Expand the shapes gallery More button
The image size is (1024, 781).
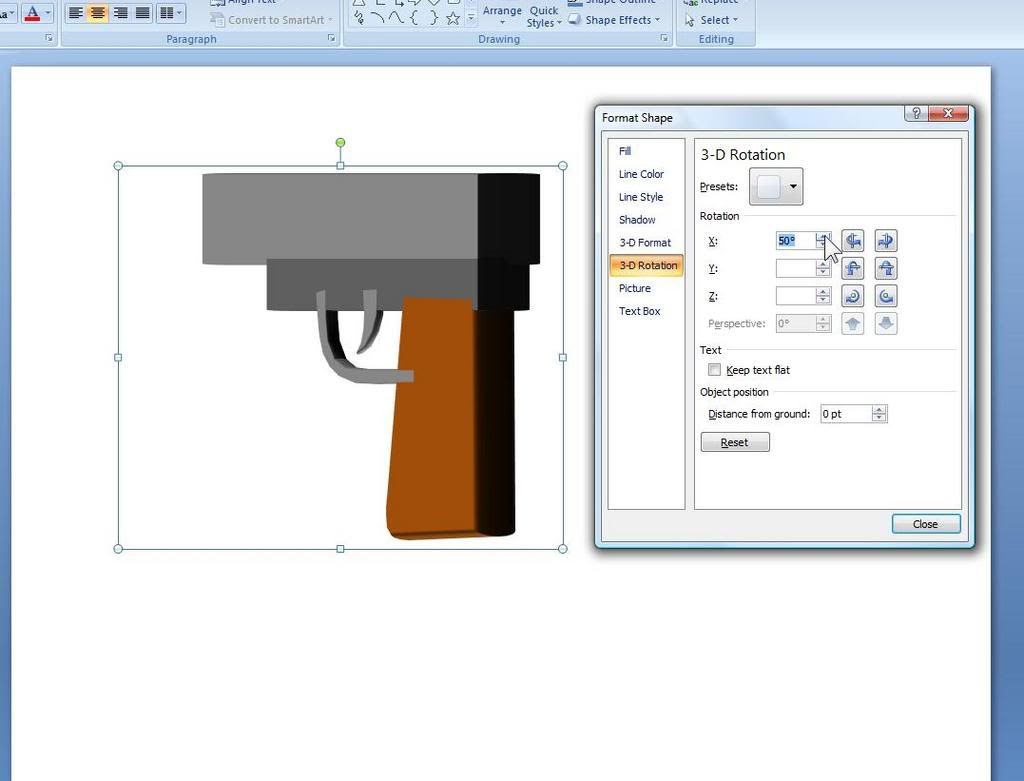tap(471, 18)
